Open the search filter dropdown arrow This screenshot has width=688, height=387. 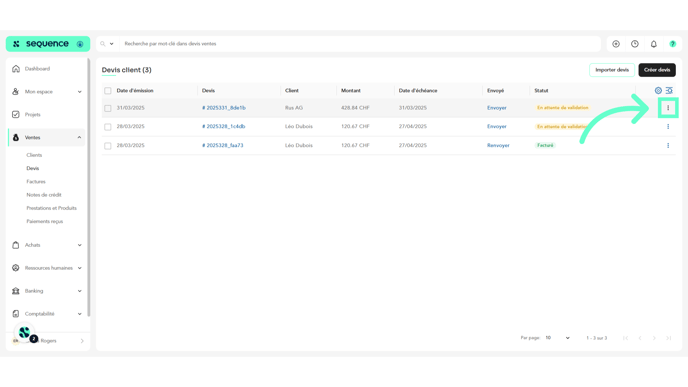(111, 44)
